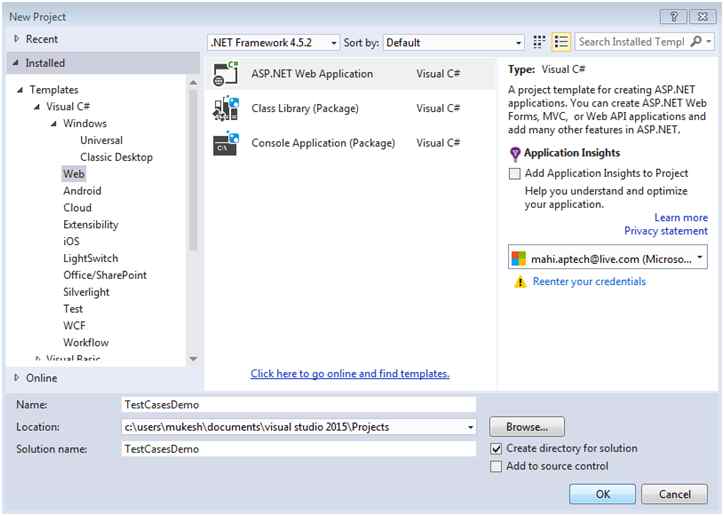724x516 pixels.
Task: Click the template tree scroll down arrow
Action: [x=193, y=359]
